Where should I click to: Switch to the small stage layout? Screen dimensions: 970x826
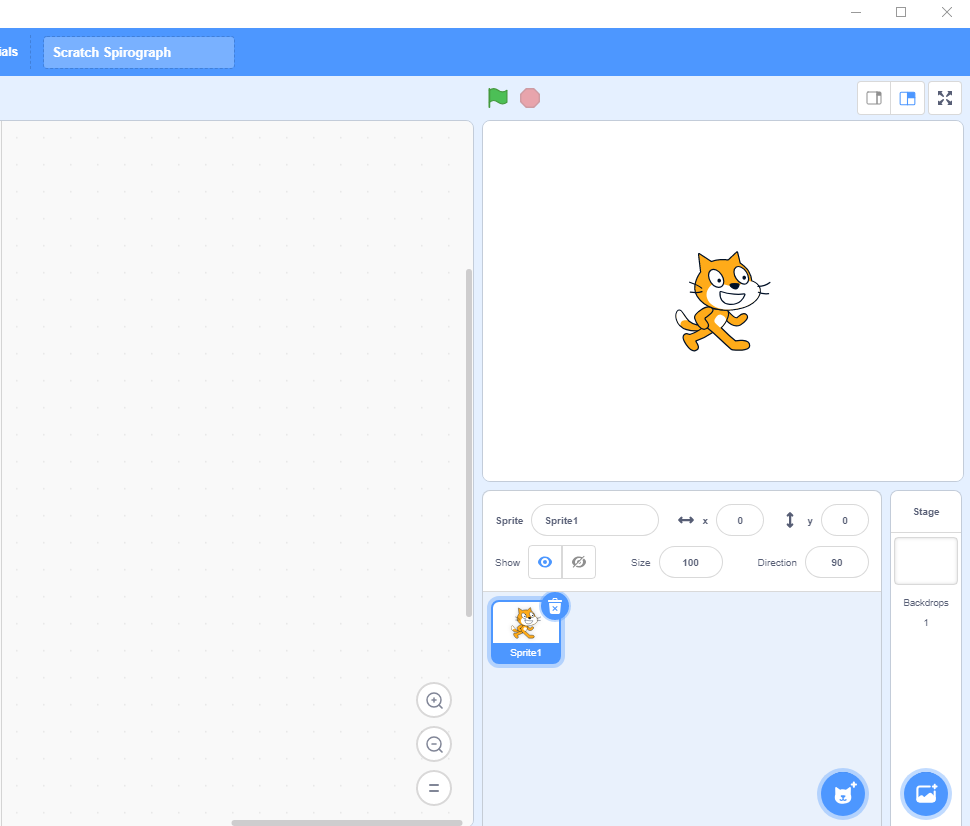[873, 98]
